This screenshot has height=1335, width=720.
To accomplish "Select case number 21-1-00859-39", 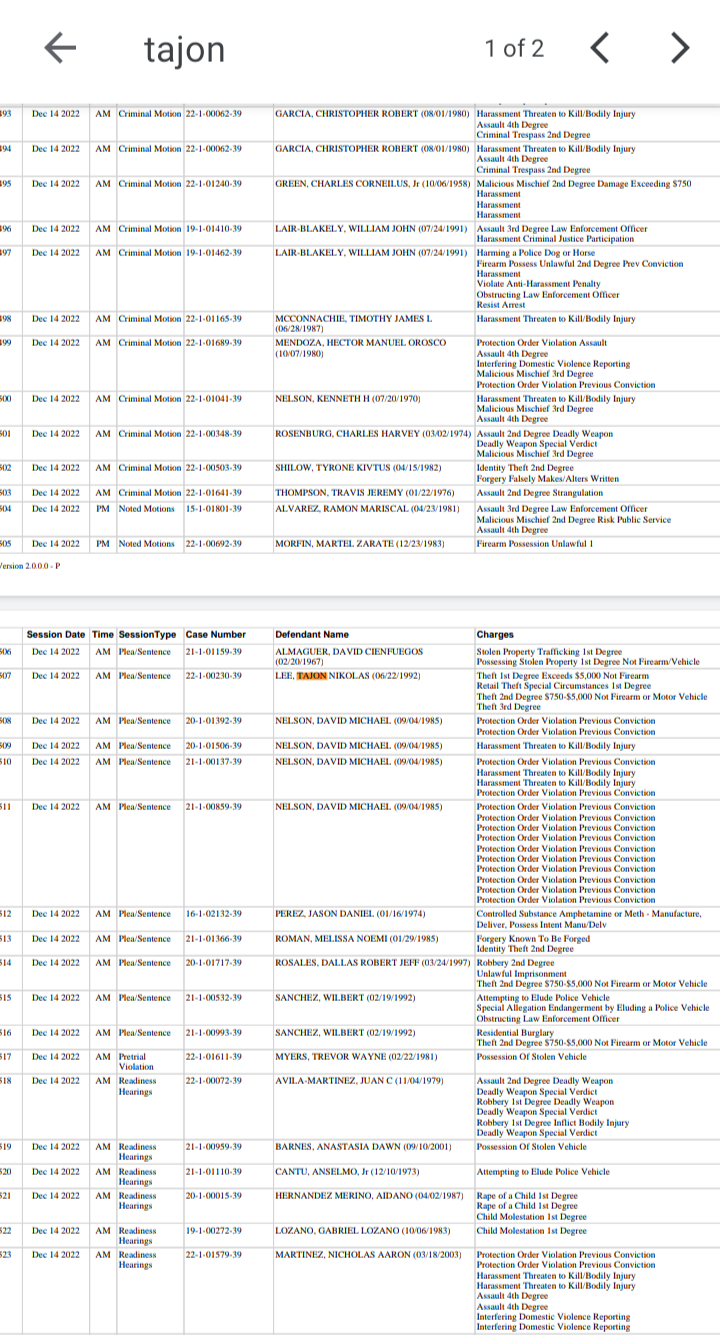I will pos(213,807).
